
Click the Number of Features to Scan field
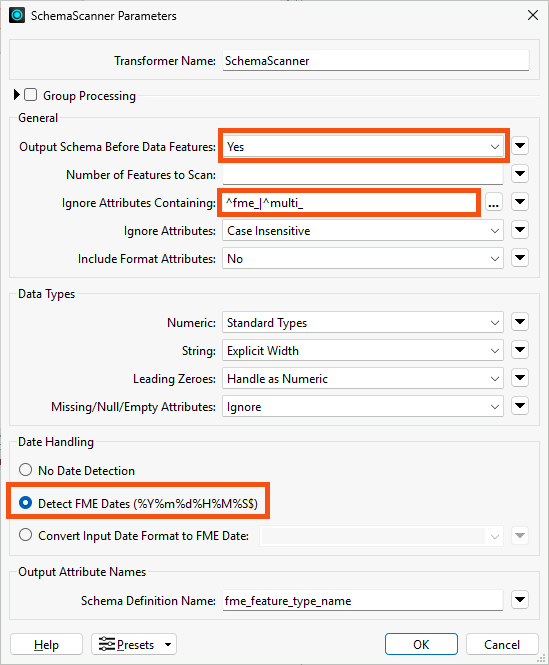point(363,174)
